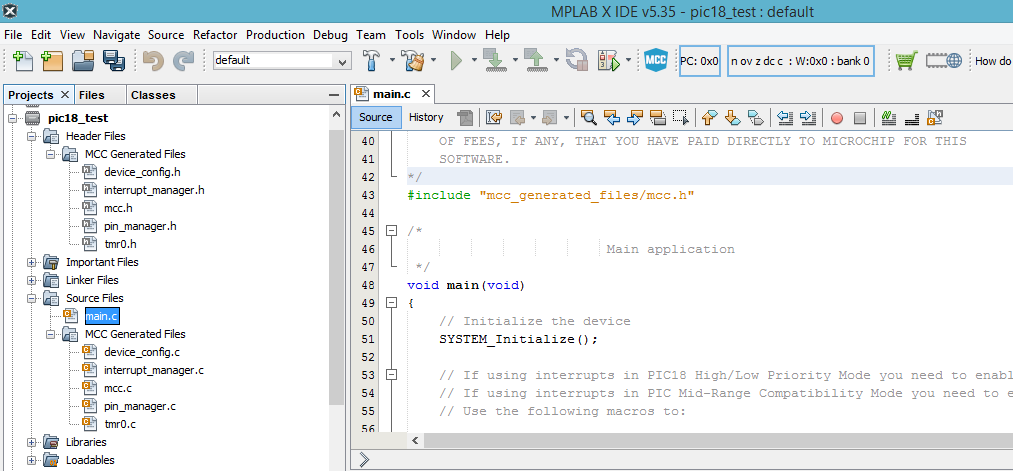
Task: Click the editor horizontal scrollbar left arrow
Action: 415,441
